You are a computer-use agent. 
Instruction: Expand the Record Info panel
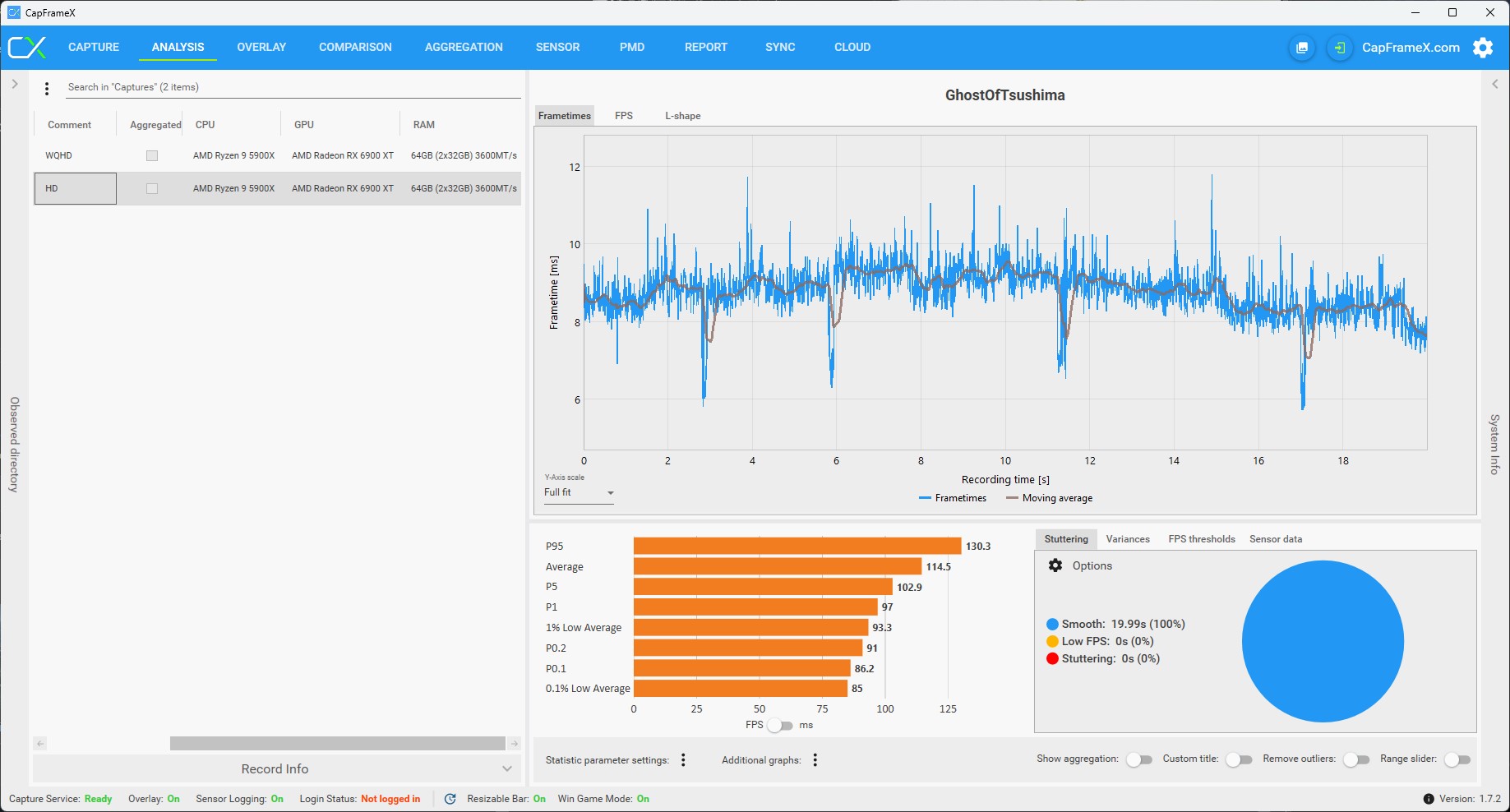[x=276, y=768]
